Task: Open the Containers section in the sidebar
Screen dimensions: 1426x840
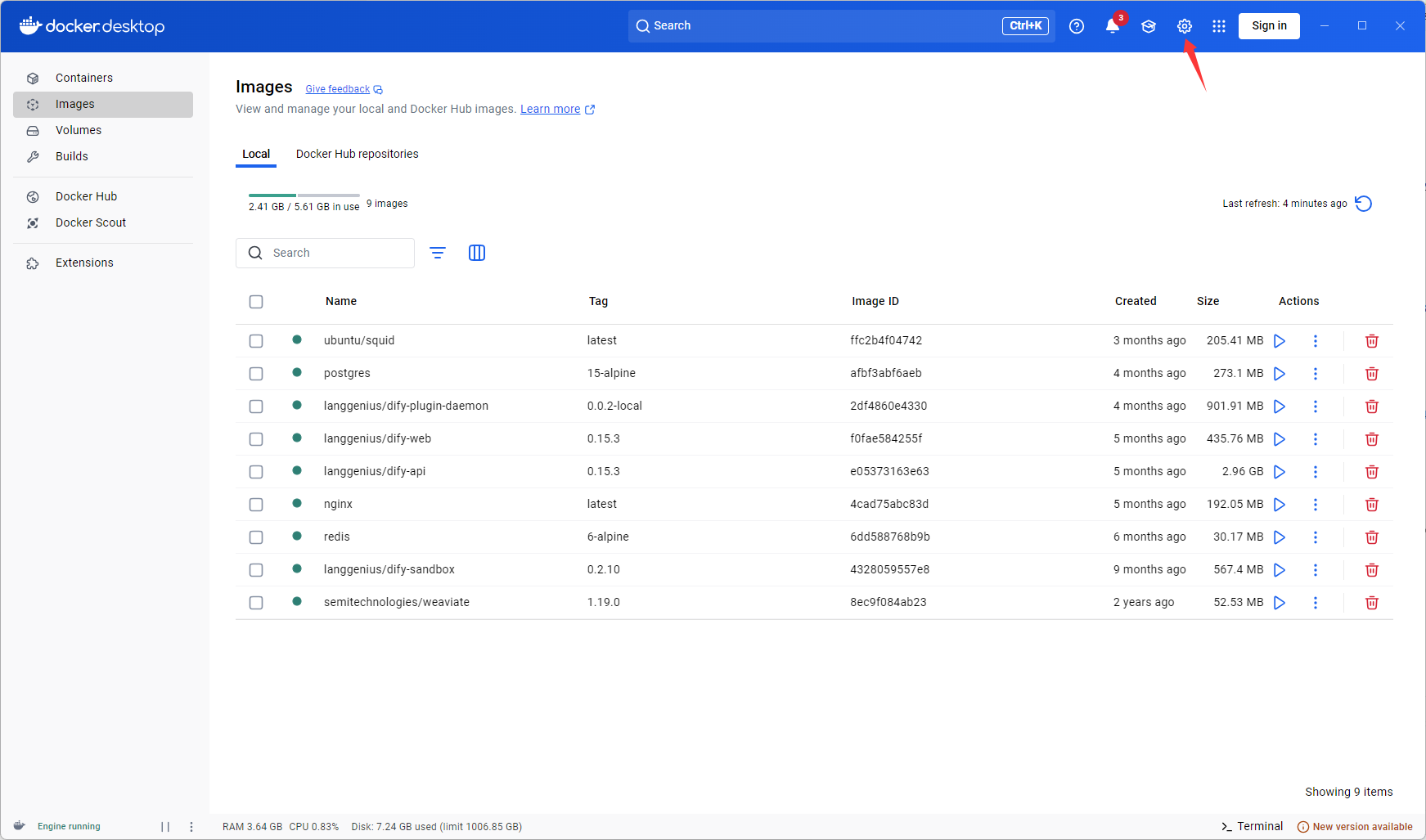Action: coord(84,78)
